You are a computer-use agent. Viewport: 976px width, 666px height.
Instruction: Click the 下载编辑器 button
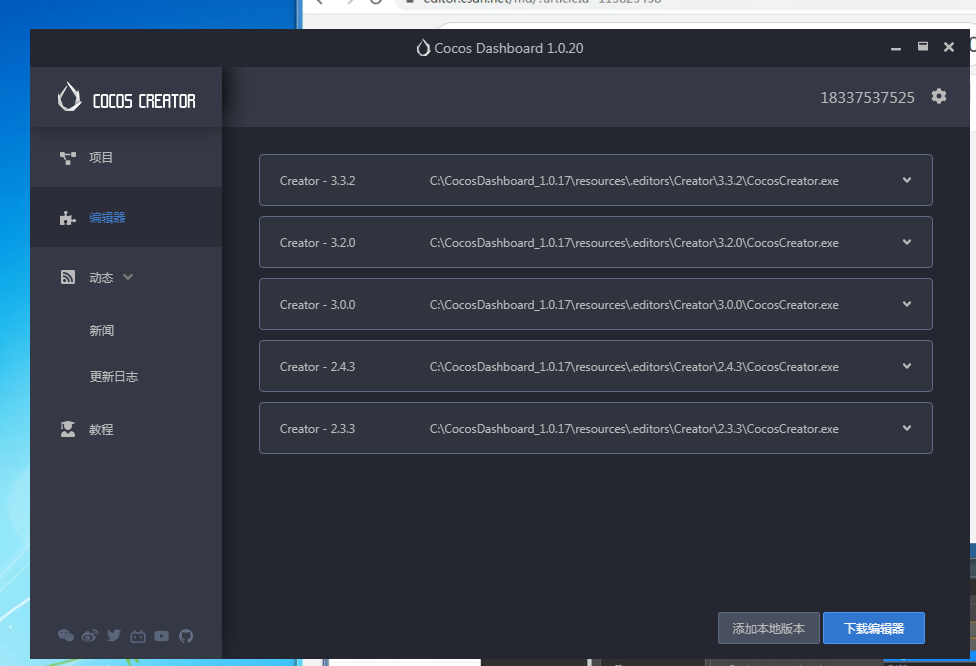874,629
